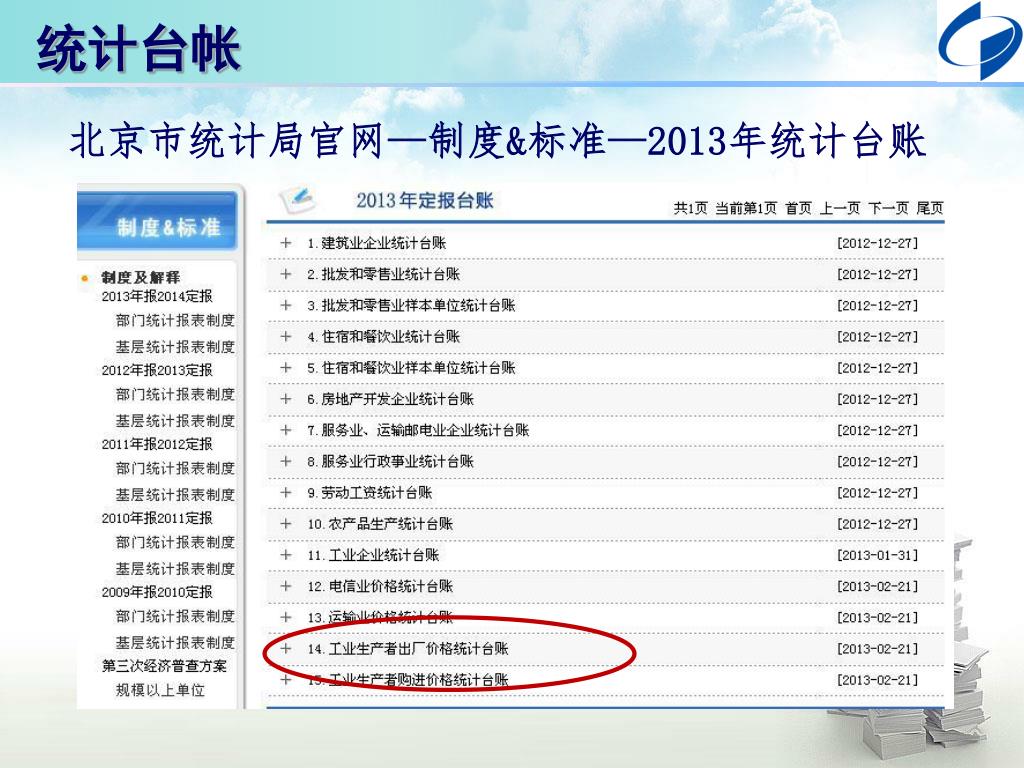Open 基层统计报表制度 under 2012年报2013定报
1024x768 pixels.
175,421
